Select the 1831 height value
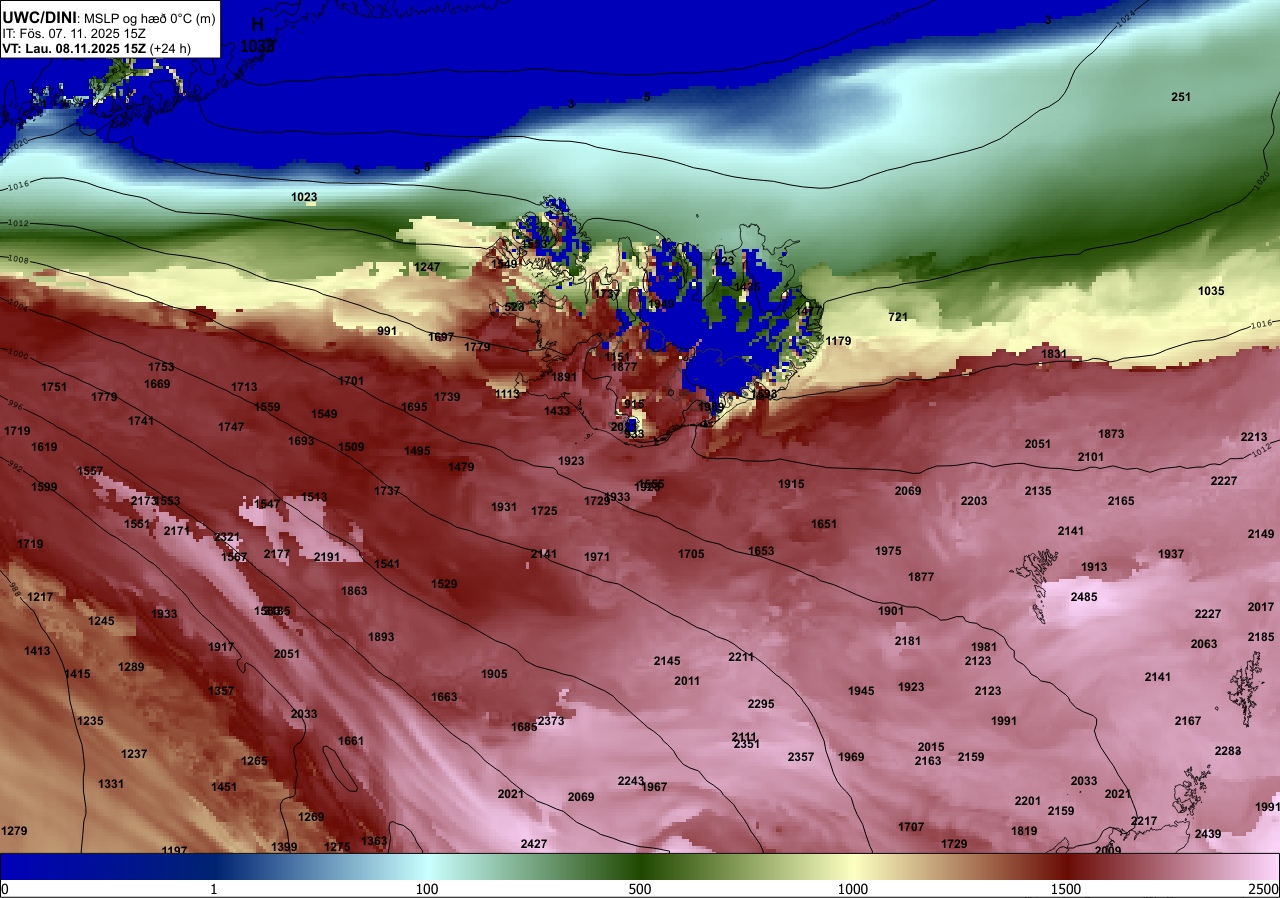Screen dimensions: 1280x898 1055,354
